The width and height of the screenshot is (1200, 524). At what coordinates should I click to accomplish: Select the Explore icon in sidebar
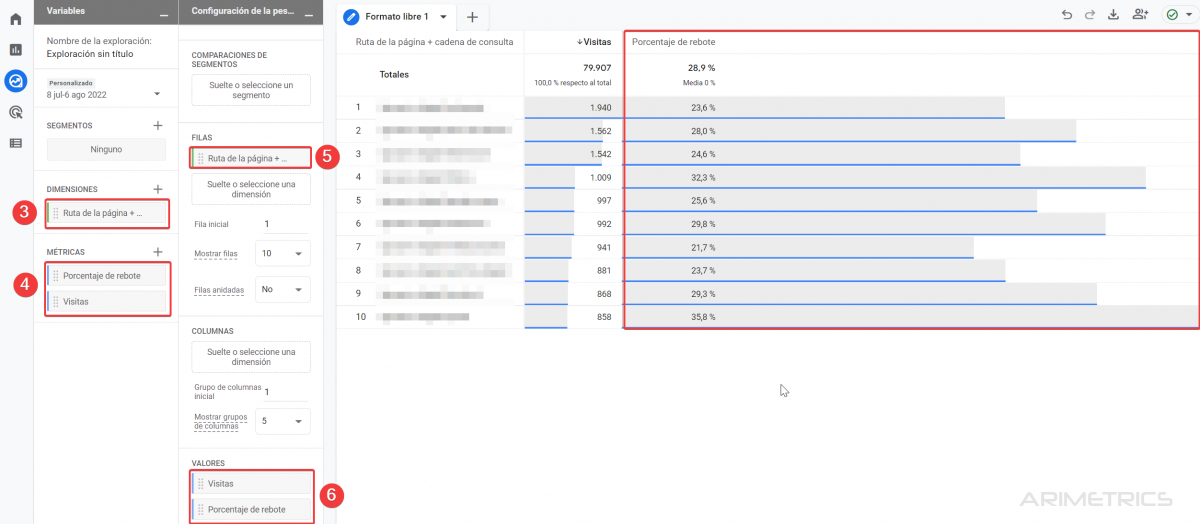pyautogui.click(x=15, y=81)
